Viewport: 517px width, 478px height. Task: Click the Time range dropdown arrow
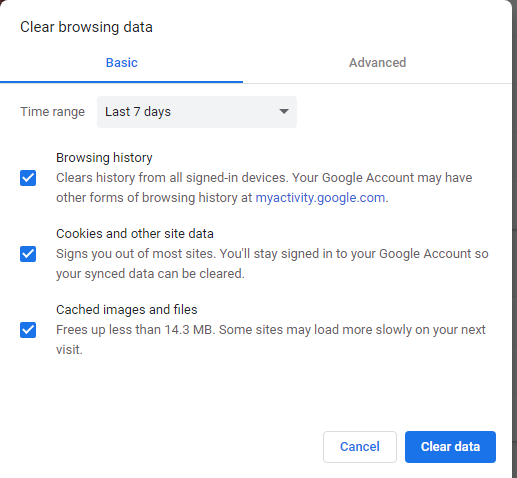(x=284, y=111)
